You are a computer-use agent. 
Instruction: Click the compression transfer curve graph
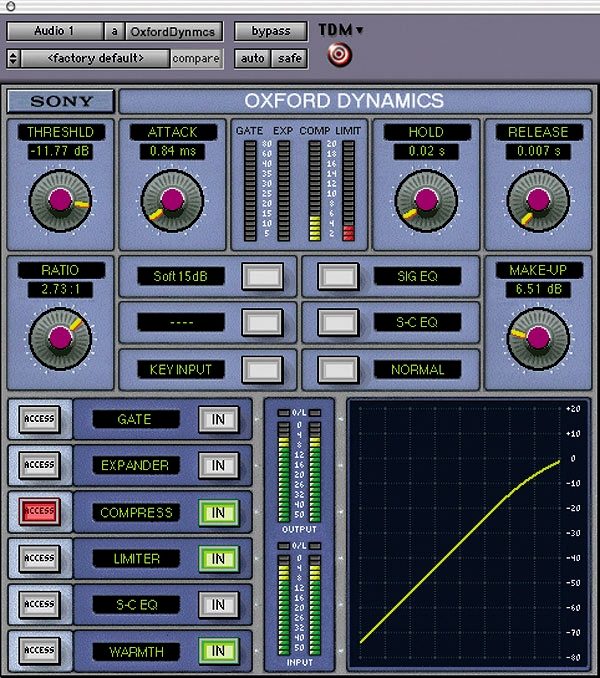tap(468, 534)
